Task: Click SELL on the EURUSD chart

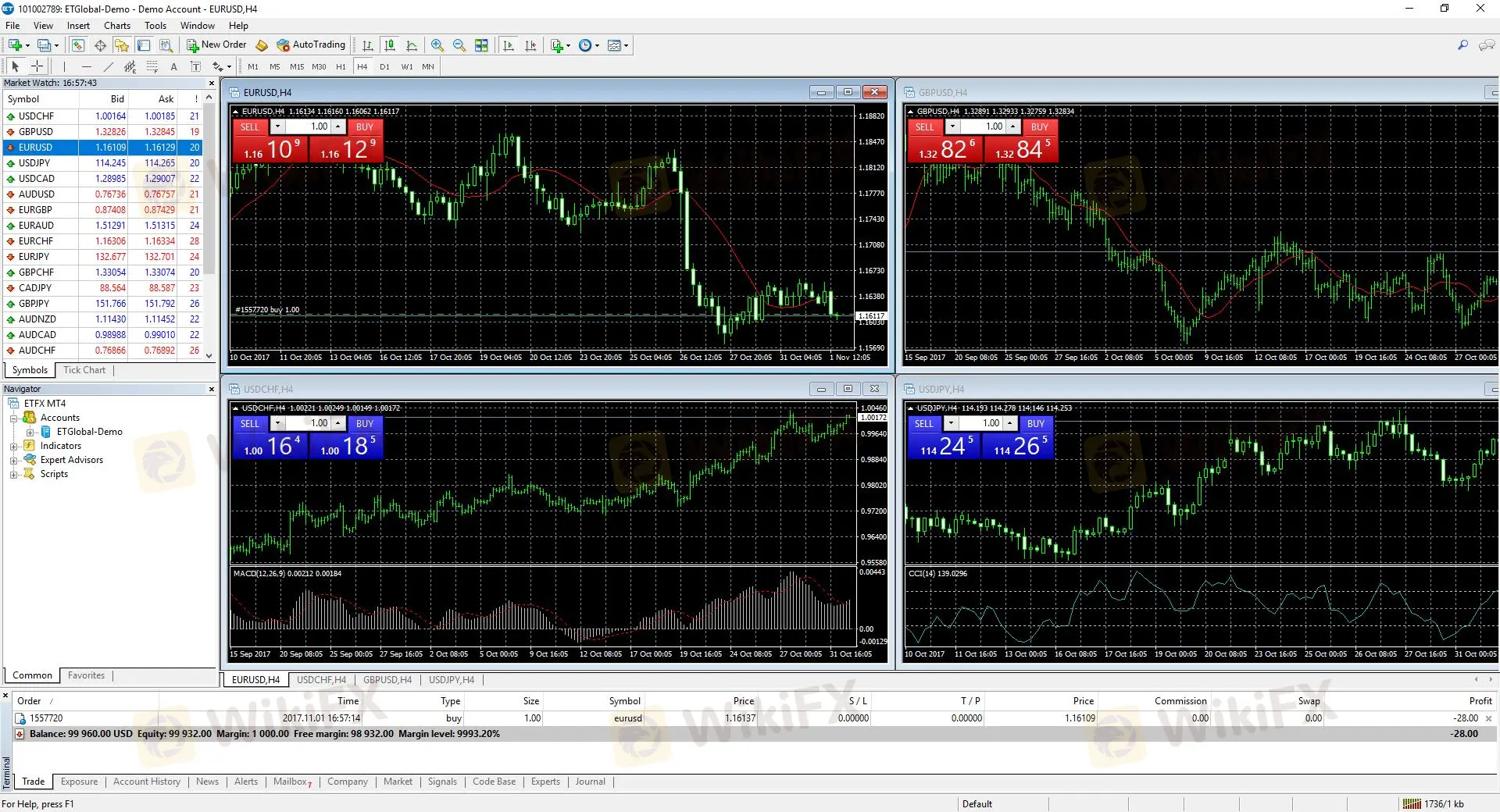Action: point(249,126)
